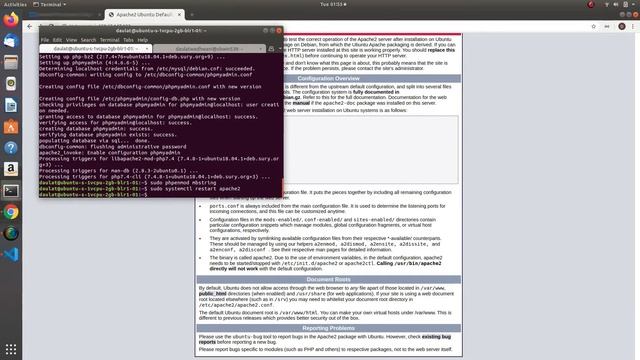Click the 'sudo phpenmod mbstring' command line

[127, 183]
